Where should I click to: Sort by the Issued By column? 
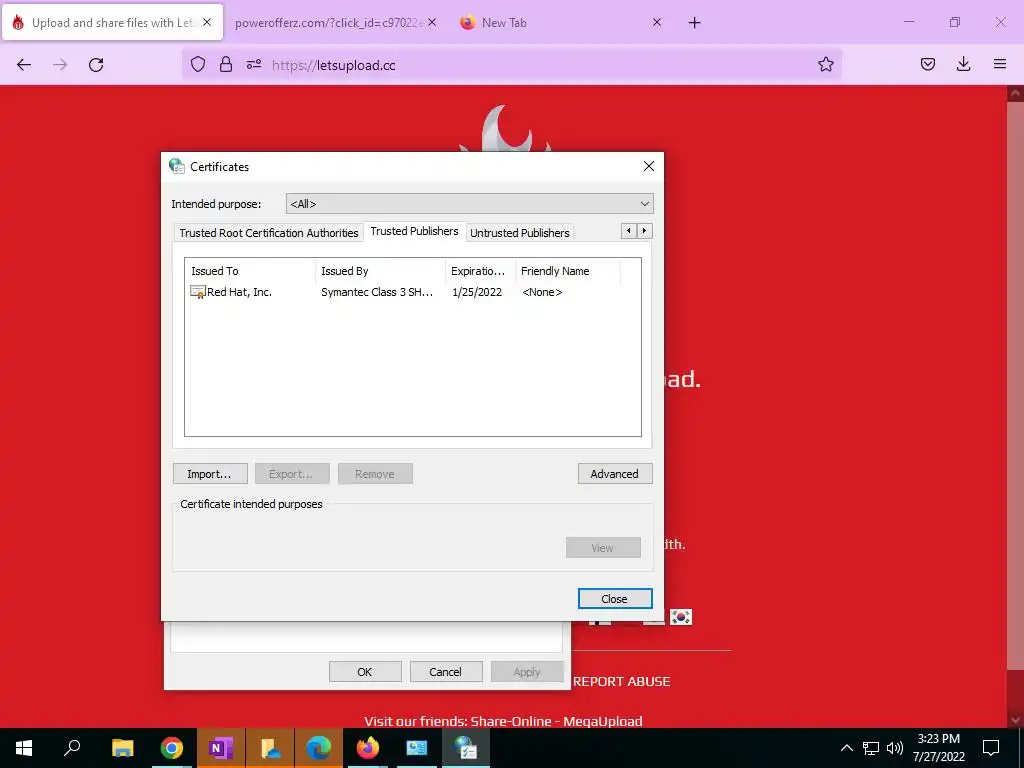coord(380,271)
